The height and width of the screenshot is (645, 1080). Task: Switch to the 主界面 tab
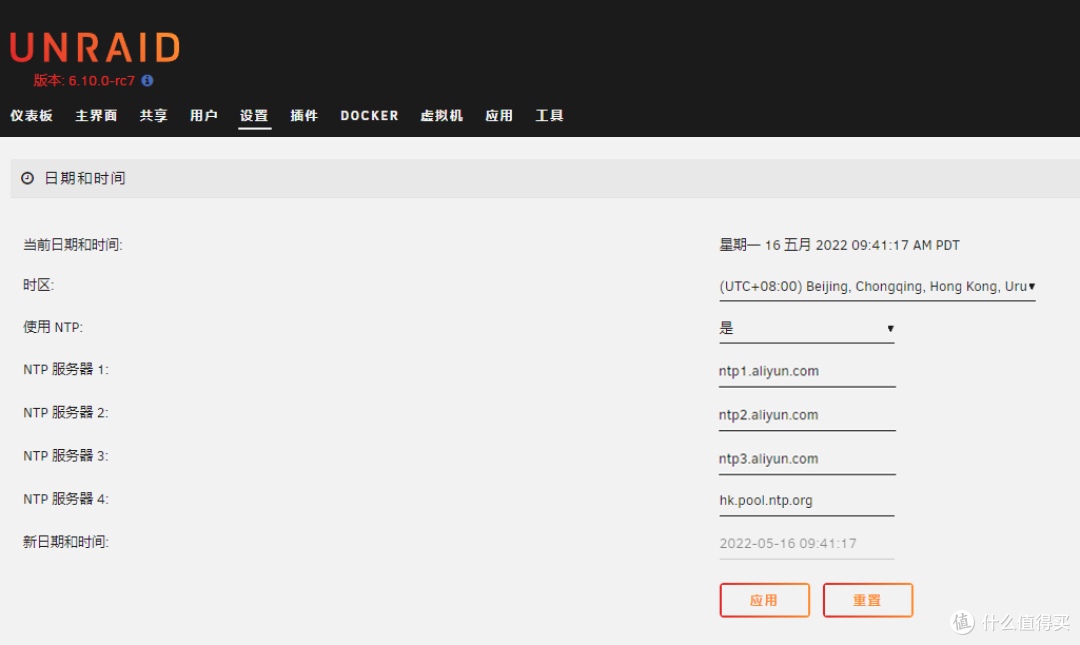[x=95, y=115]
